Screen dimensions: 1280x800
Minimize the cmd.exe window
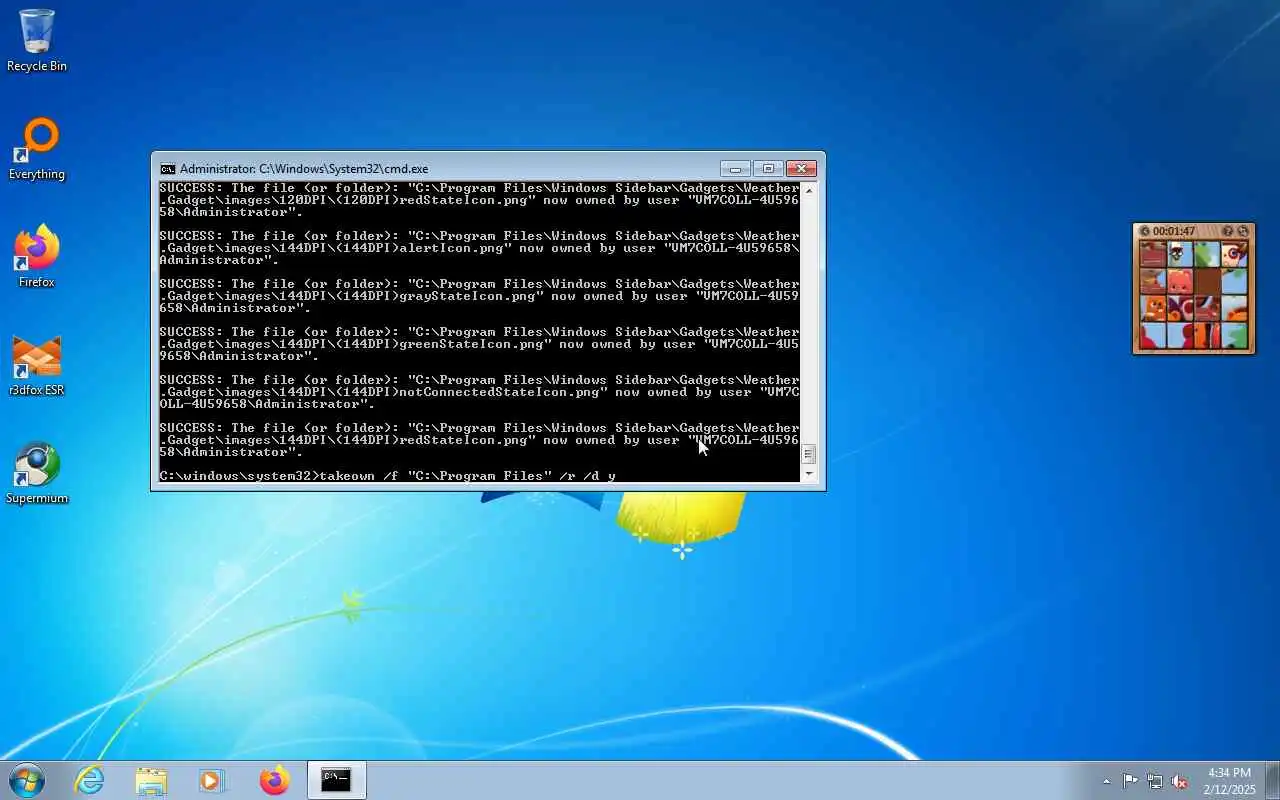735,168
